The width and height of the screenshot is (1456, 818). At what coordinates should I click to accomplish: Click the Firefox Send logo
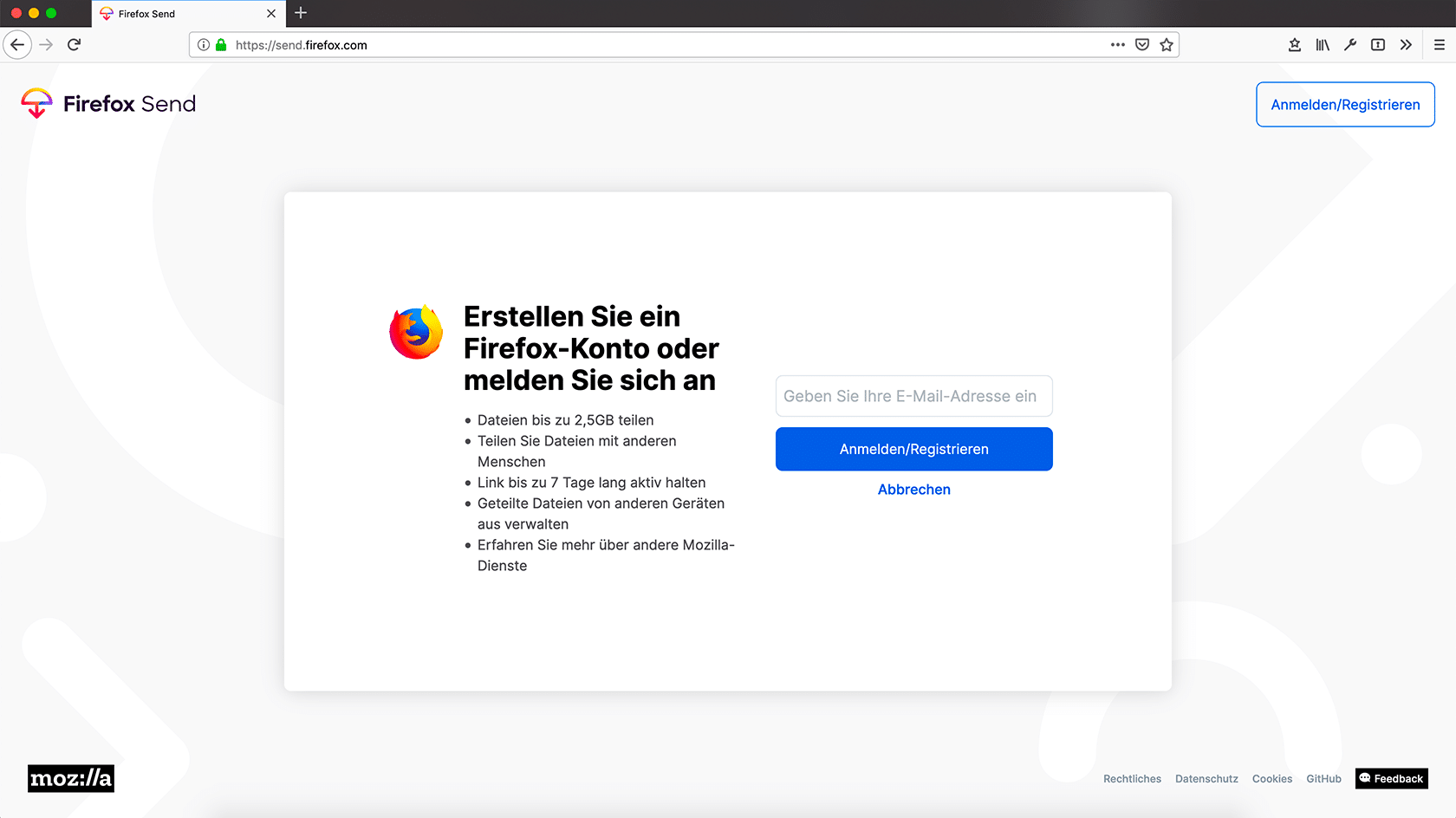pos(108,104)
